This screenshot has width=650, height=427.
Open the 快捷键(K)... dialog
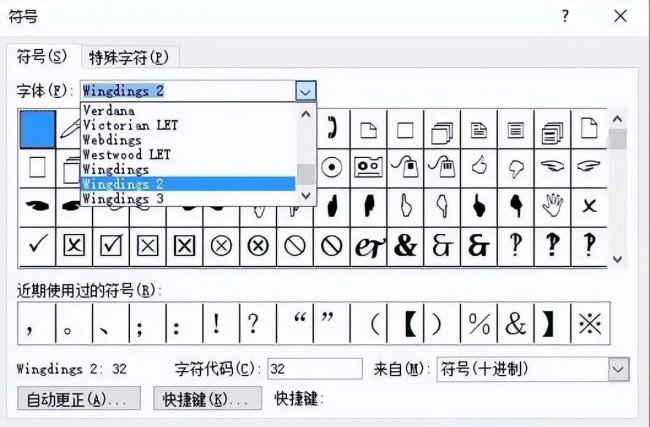tap(207, 399)
